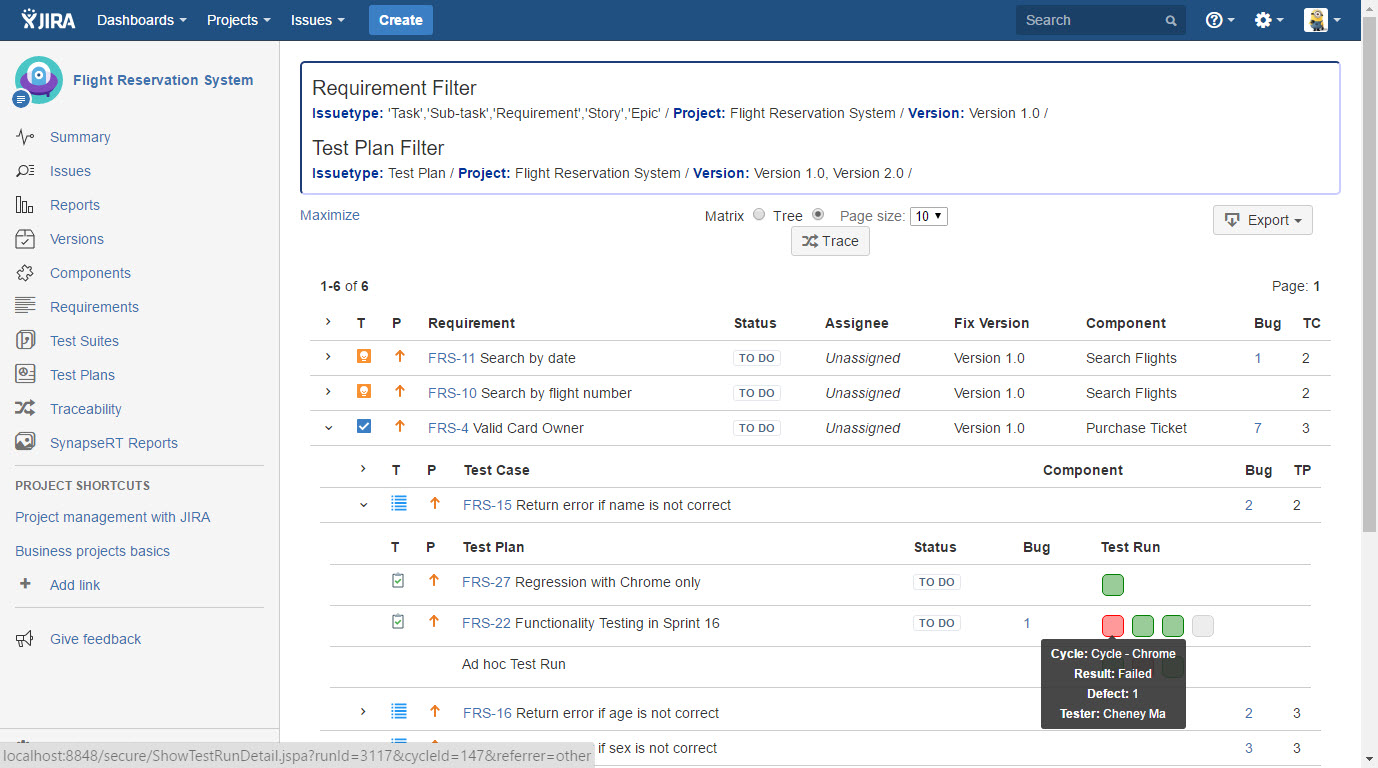Open the Dashboards menu

click(141, 20)
